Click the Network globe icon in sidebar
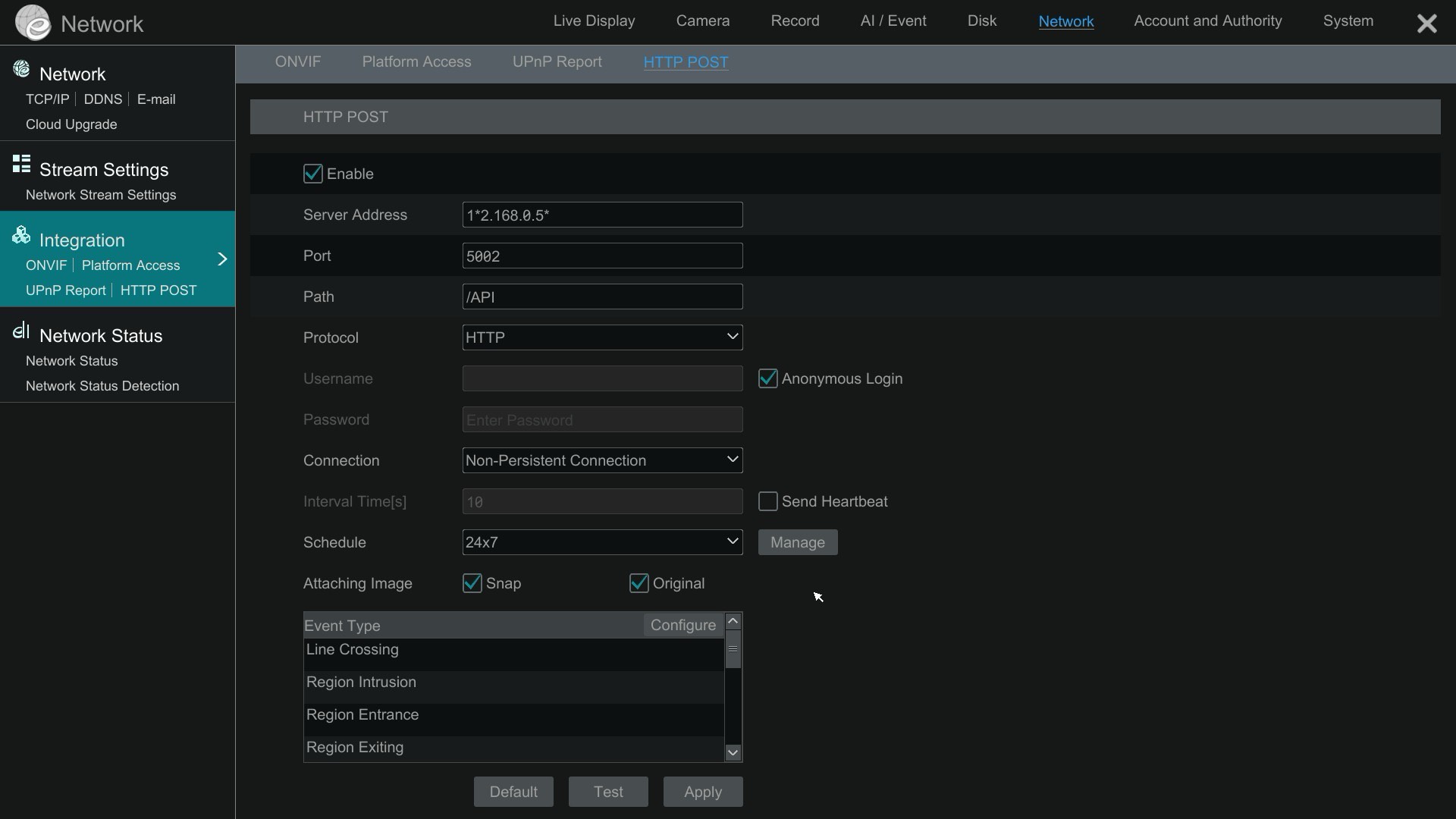The width and height of the screenshot is (1456, 819). point(21,70)
